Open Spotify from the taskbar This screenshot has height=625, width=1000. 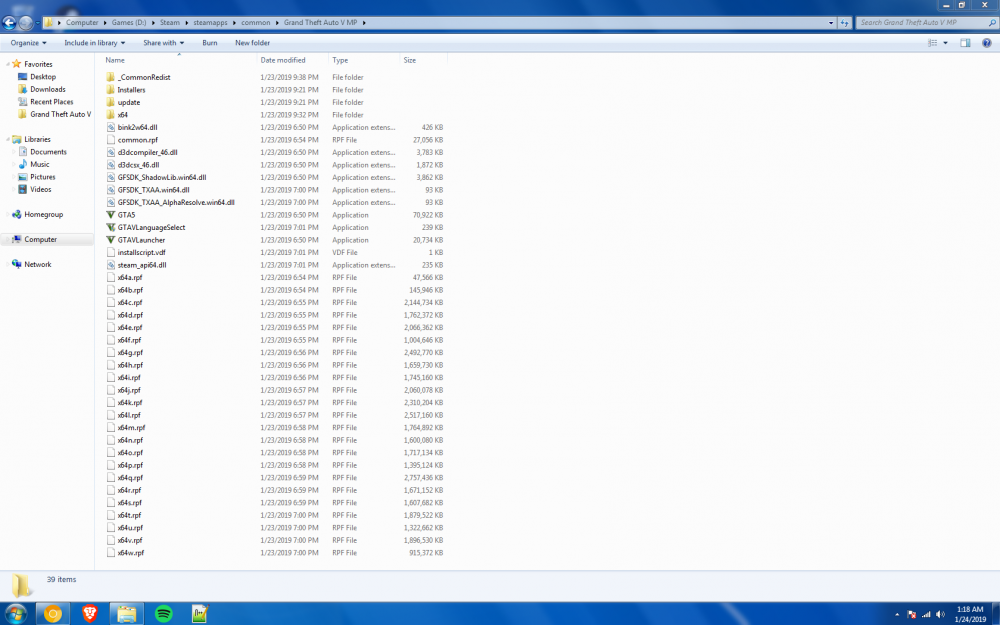[163, 614]
